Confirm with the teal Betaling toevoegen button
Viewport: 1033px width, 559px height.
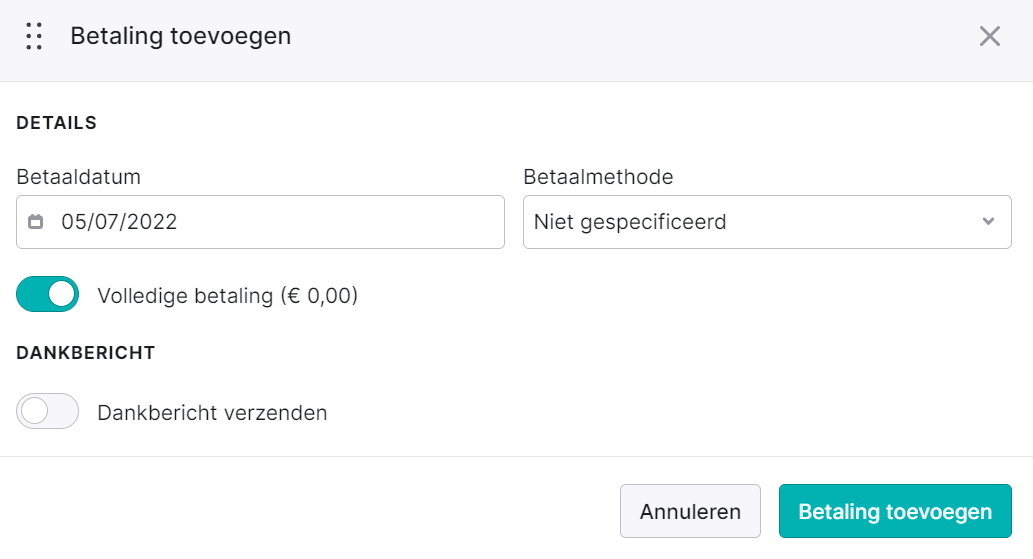tap(895, 511)
